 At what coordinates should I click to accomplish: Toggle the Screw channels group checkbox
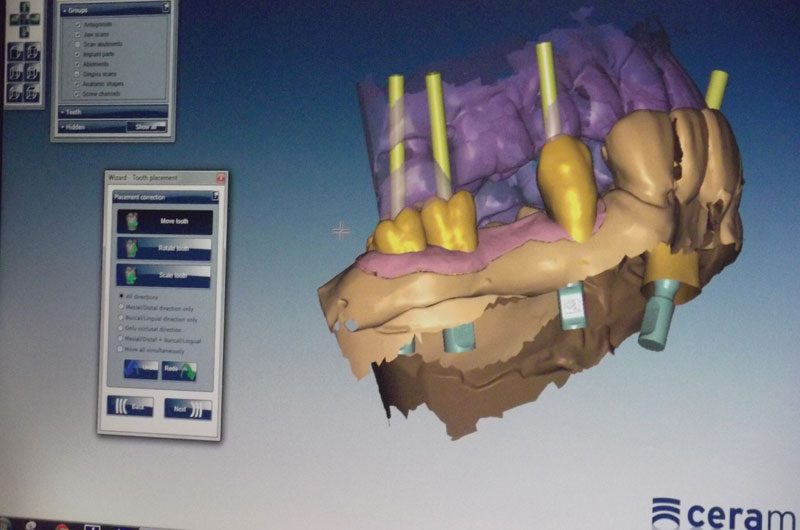click(78, 94)
